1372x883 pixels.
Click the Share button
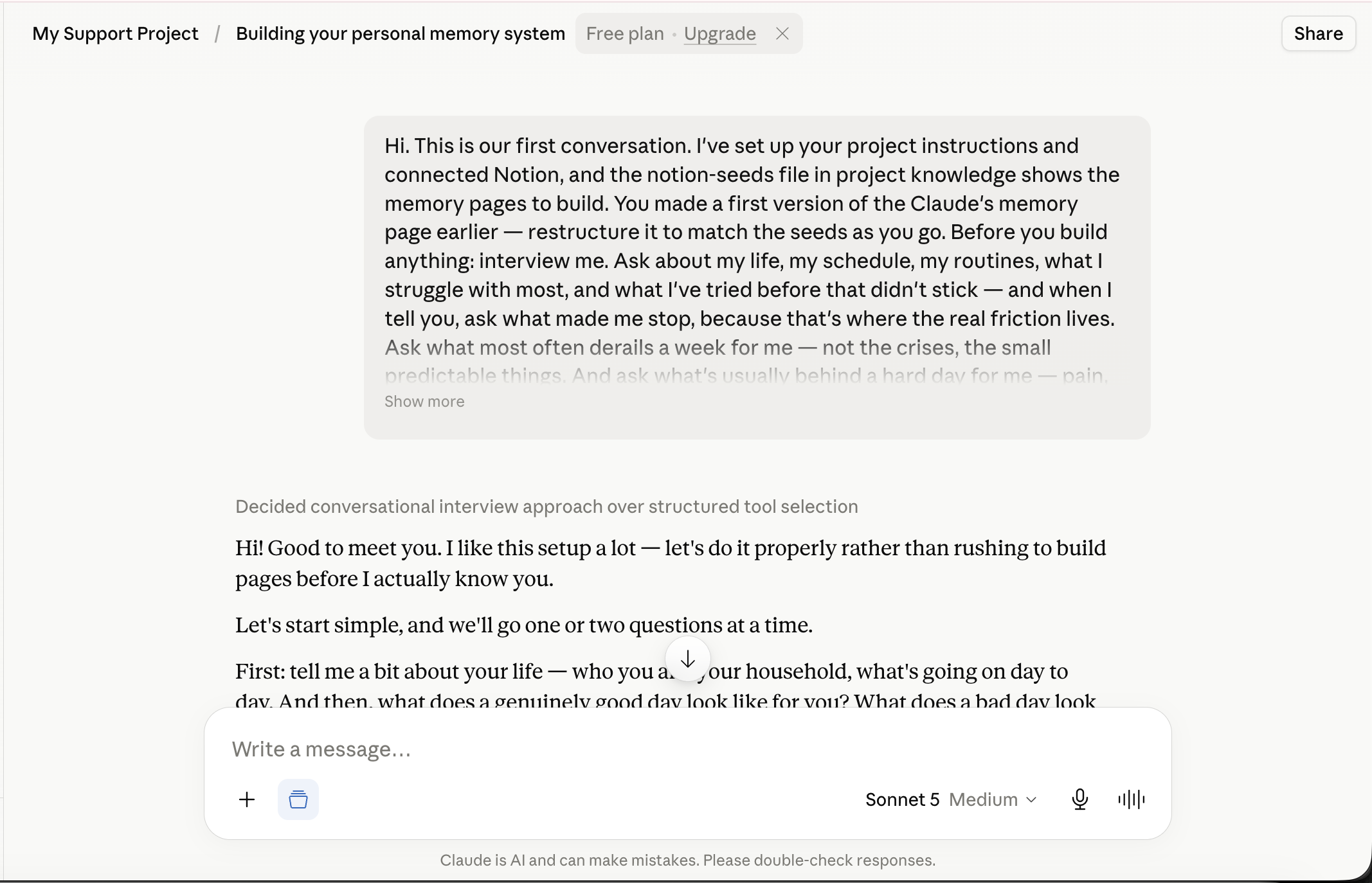coord(1319,33)
